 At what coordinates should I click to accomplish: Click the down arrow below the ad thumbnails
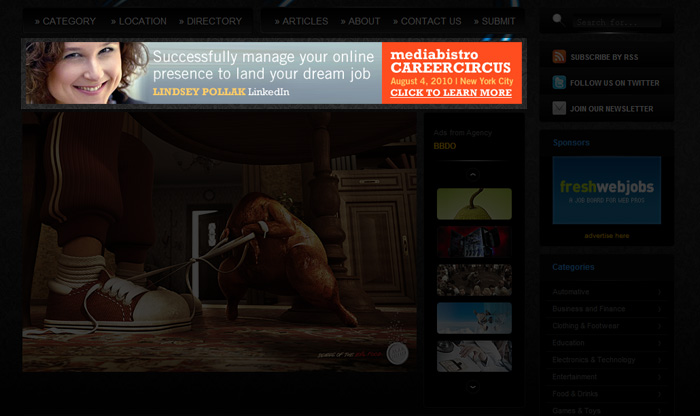click(473, 387)
